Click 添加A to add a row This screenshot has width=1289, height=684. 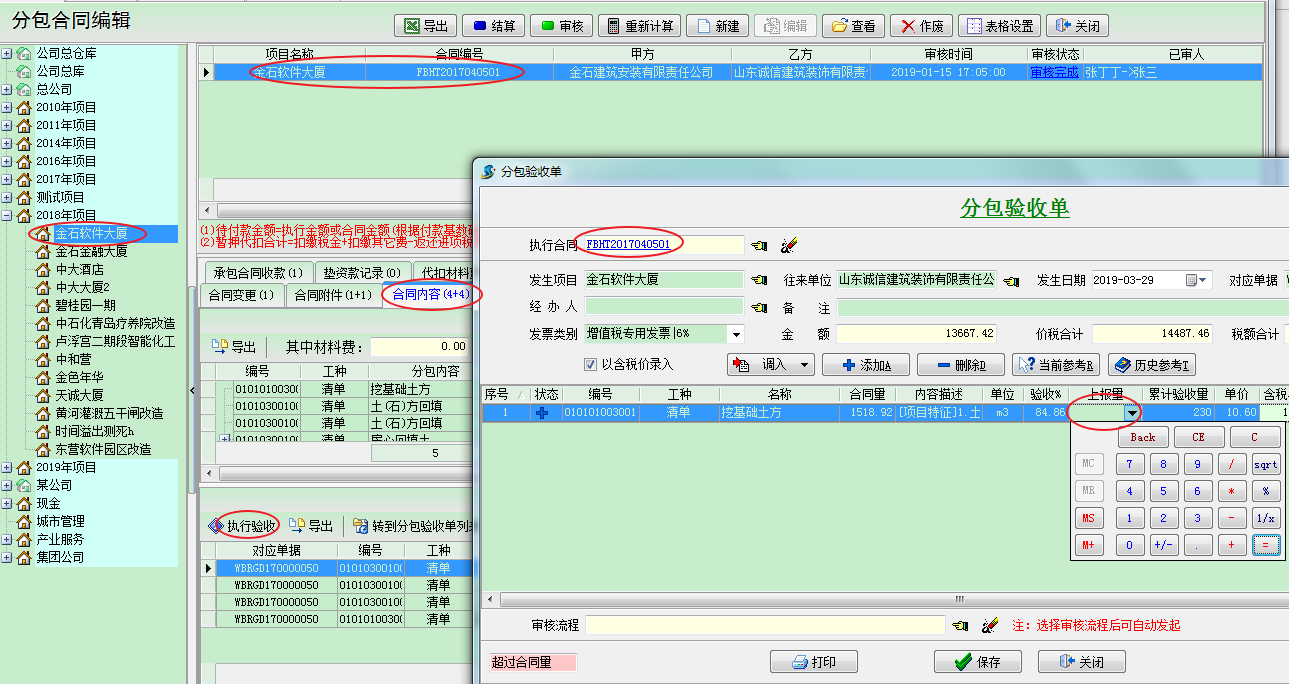pos(865,365)
